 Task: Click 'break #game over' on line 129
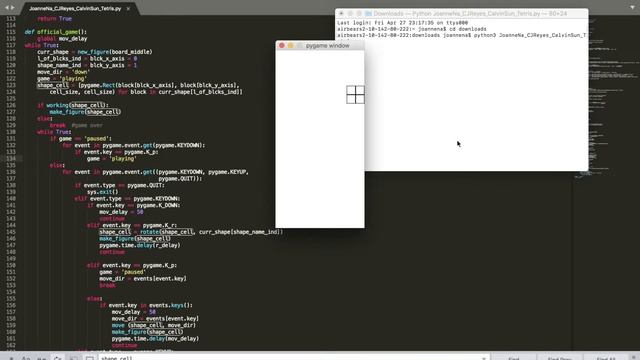click(x=76, y=125)
